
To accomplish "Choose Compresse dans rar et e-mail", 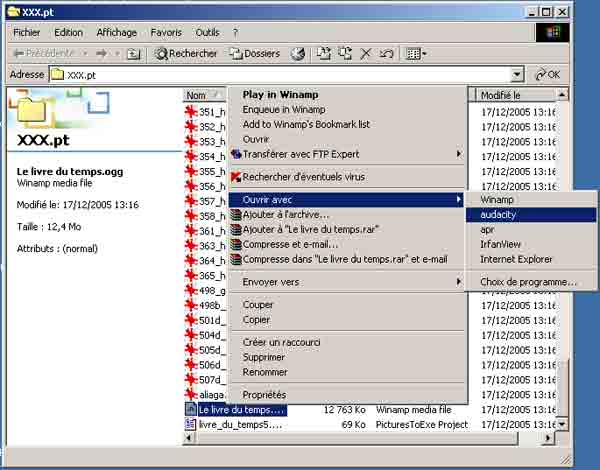I will pyautogui.click(x=347, y=259).
